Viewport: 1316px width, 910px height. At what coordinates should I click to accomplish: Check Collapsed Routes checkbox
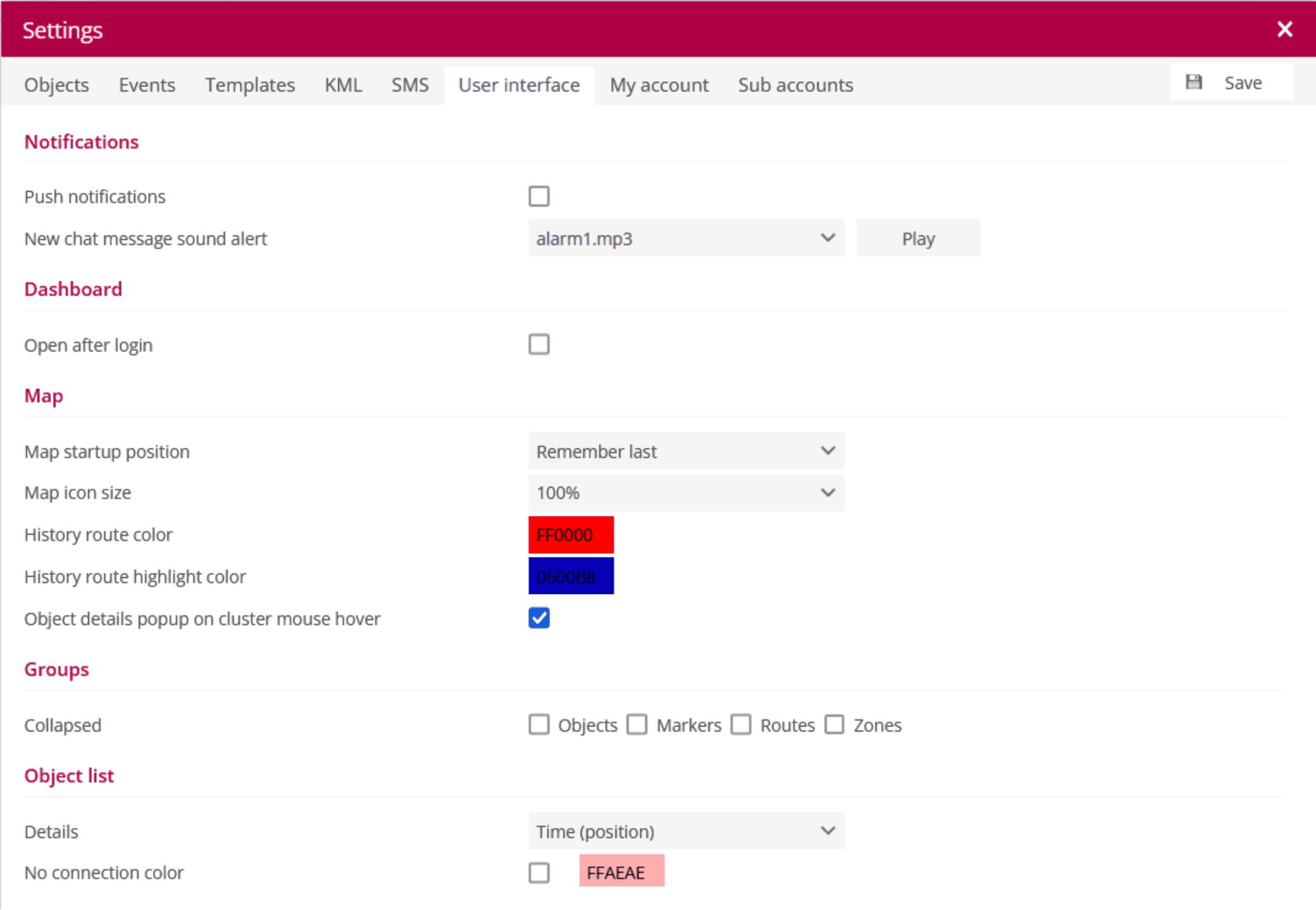coord(741,724)
